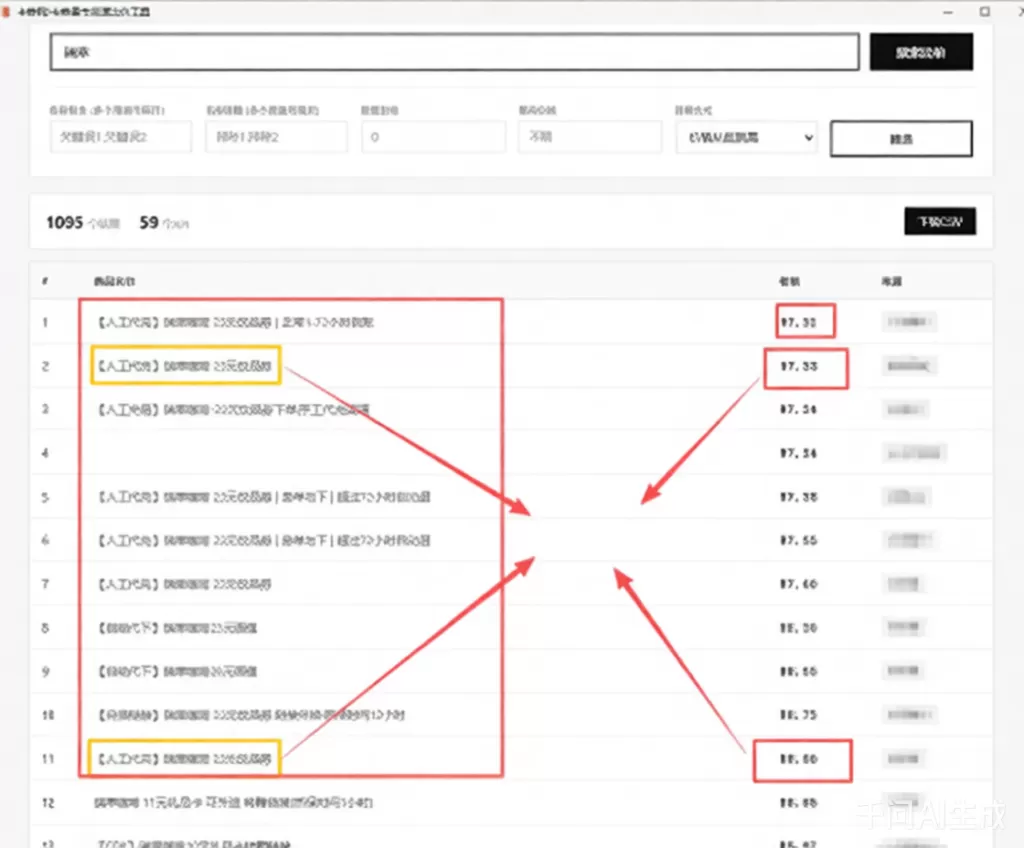Select the yellow-highlighted product in row 11
This screenshot has height=848, width=1024.
pyautogui.click(x=184, y=758)
